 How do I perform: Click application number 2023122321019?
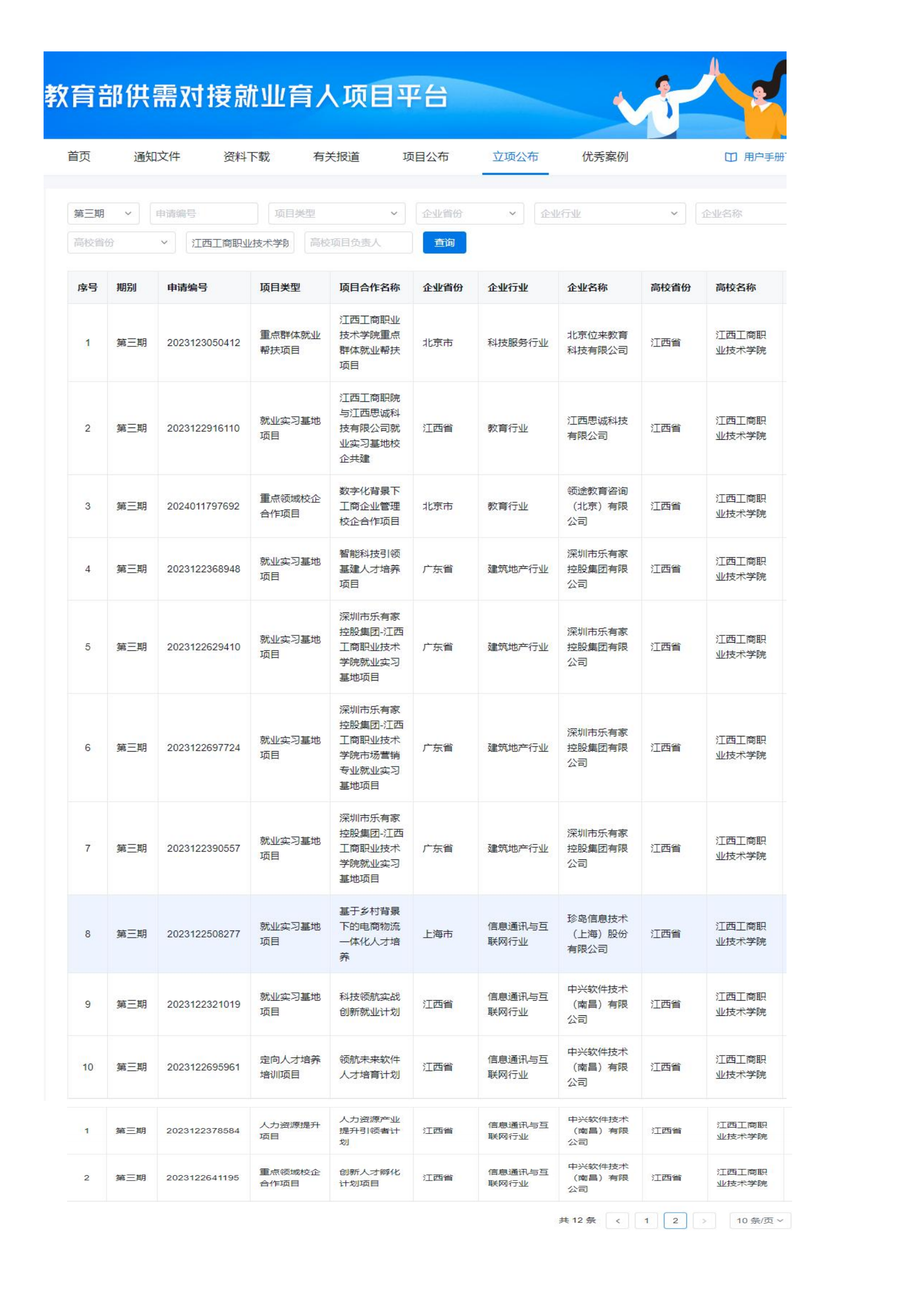204,1004
